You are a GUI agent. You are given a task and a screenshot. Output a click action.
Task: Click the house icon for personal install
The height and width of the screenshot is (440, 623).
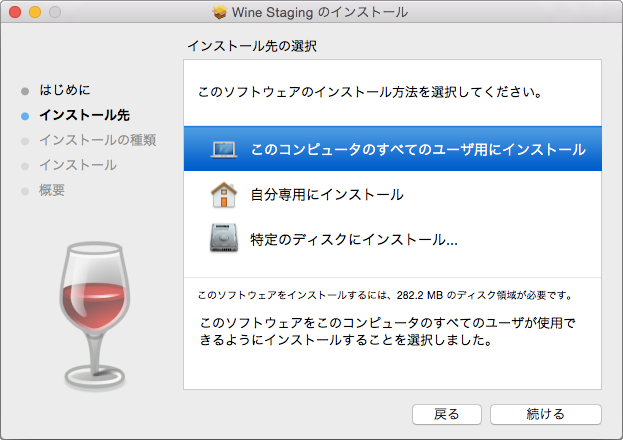[x=224, y=195]
